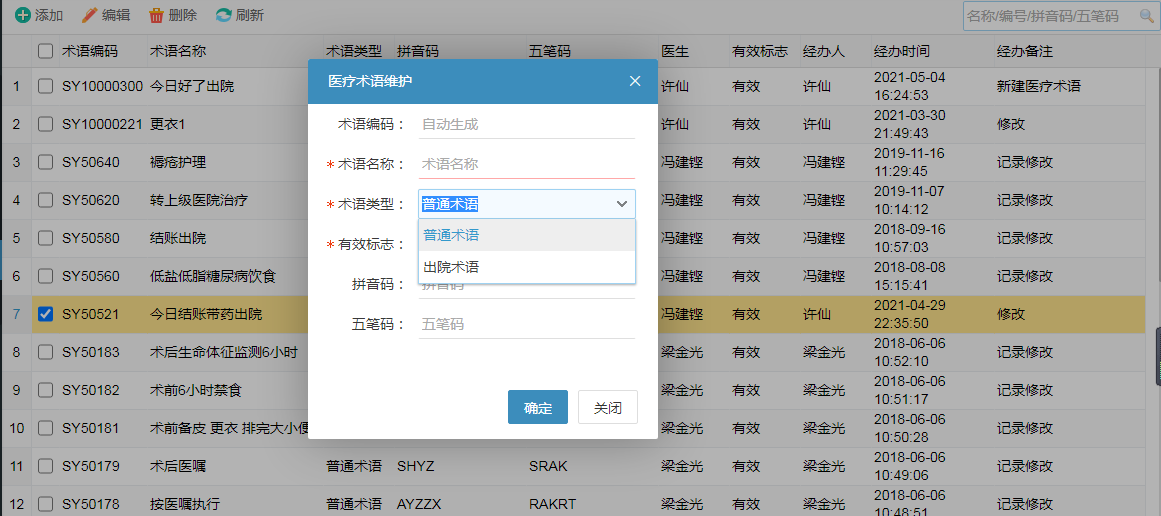
Task: Check the row SY50620 checkbox
Action: point(46,200)
